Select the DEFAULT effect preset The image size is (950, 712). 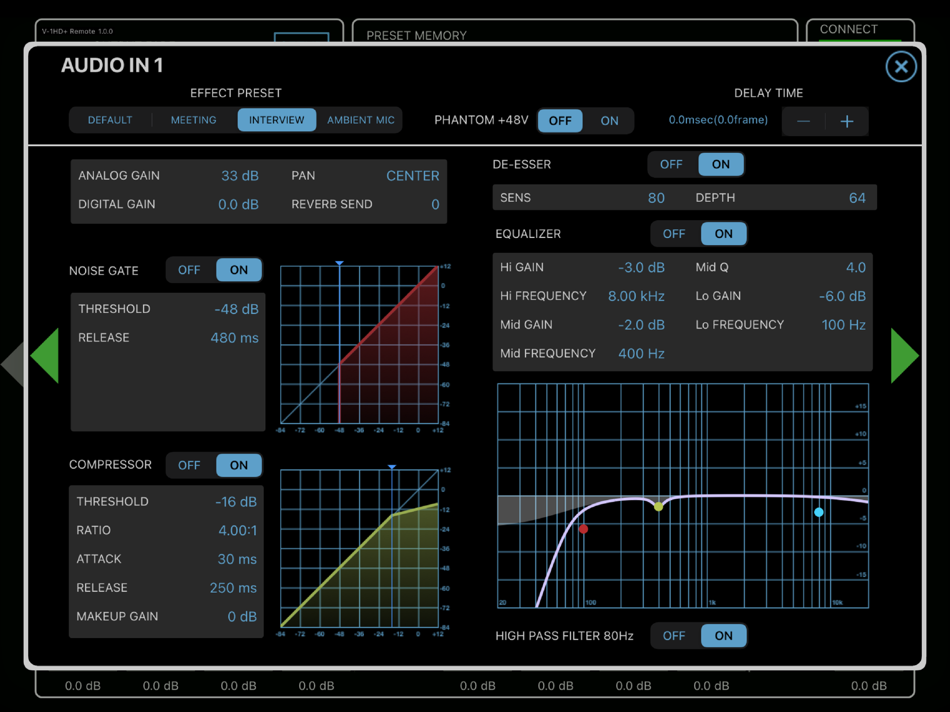(110, 120)
